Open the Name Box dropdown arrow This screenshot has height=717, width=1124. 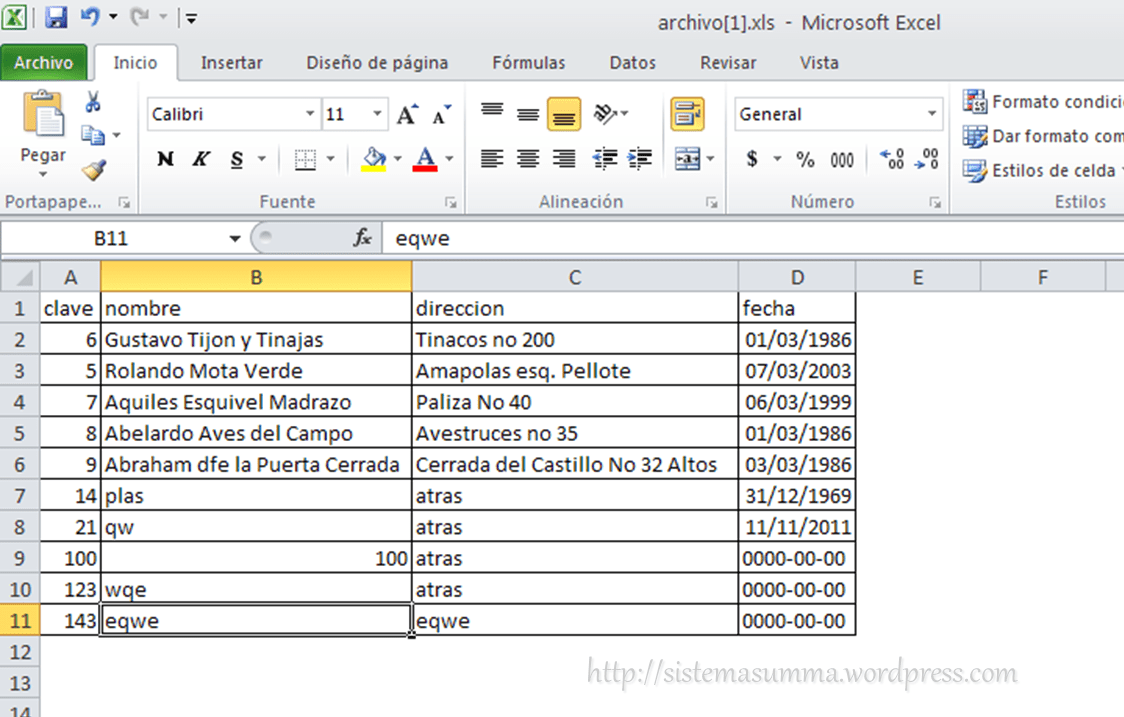click(235, 239)
